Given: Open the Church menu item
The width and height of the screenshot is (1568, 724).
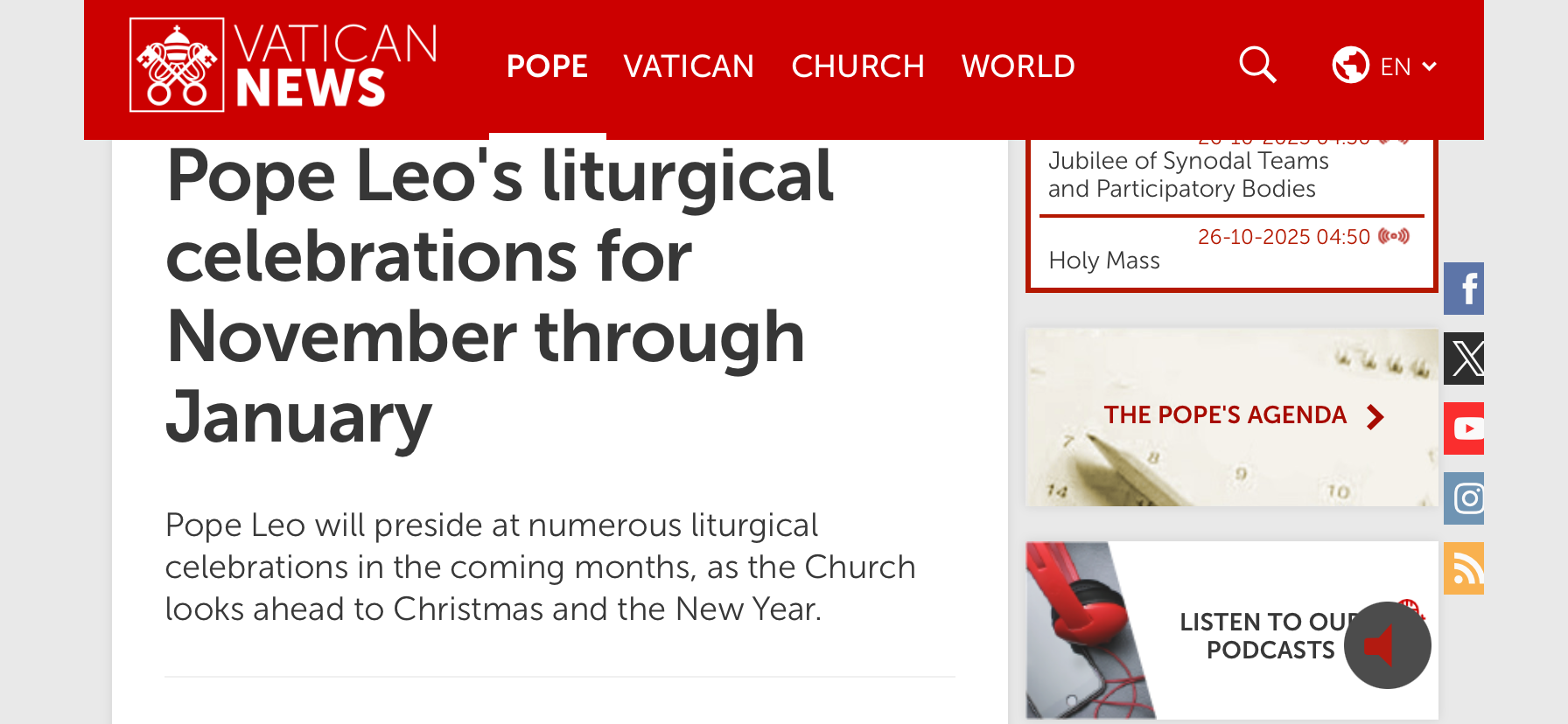Looking at the screenshot, I should [x=857, y=66].
